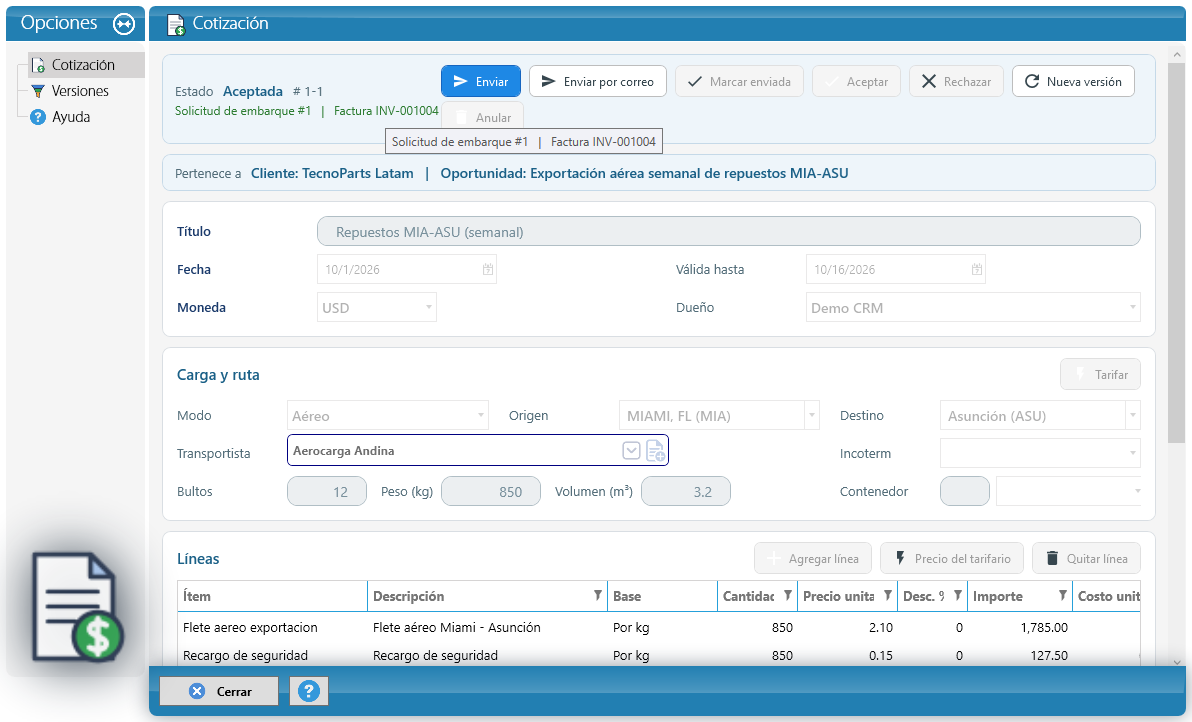Collapse the Opciones panel arrow icon
Viewport: 1192px width, 722px height.
click(124, 24)
